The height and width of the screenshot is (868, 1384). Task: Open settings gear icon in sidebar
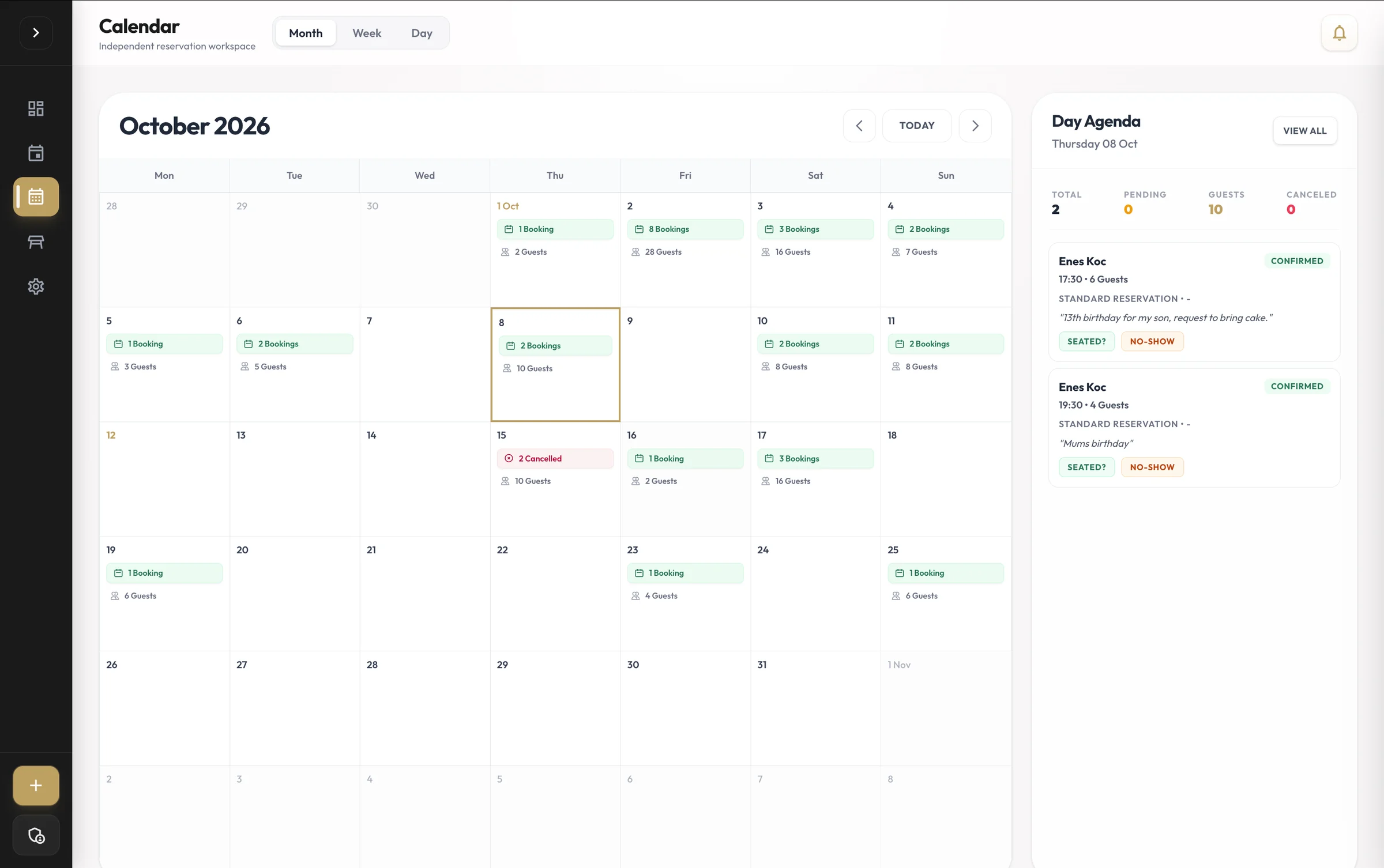coord(36,286)
